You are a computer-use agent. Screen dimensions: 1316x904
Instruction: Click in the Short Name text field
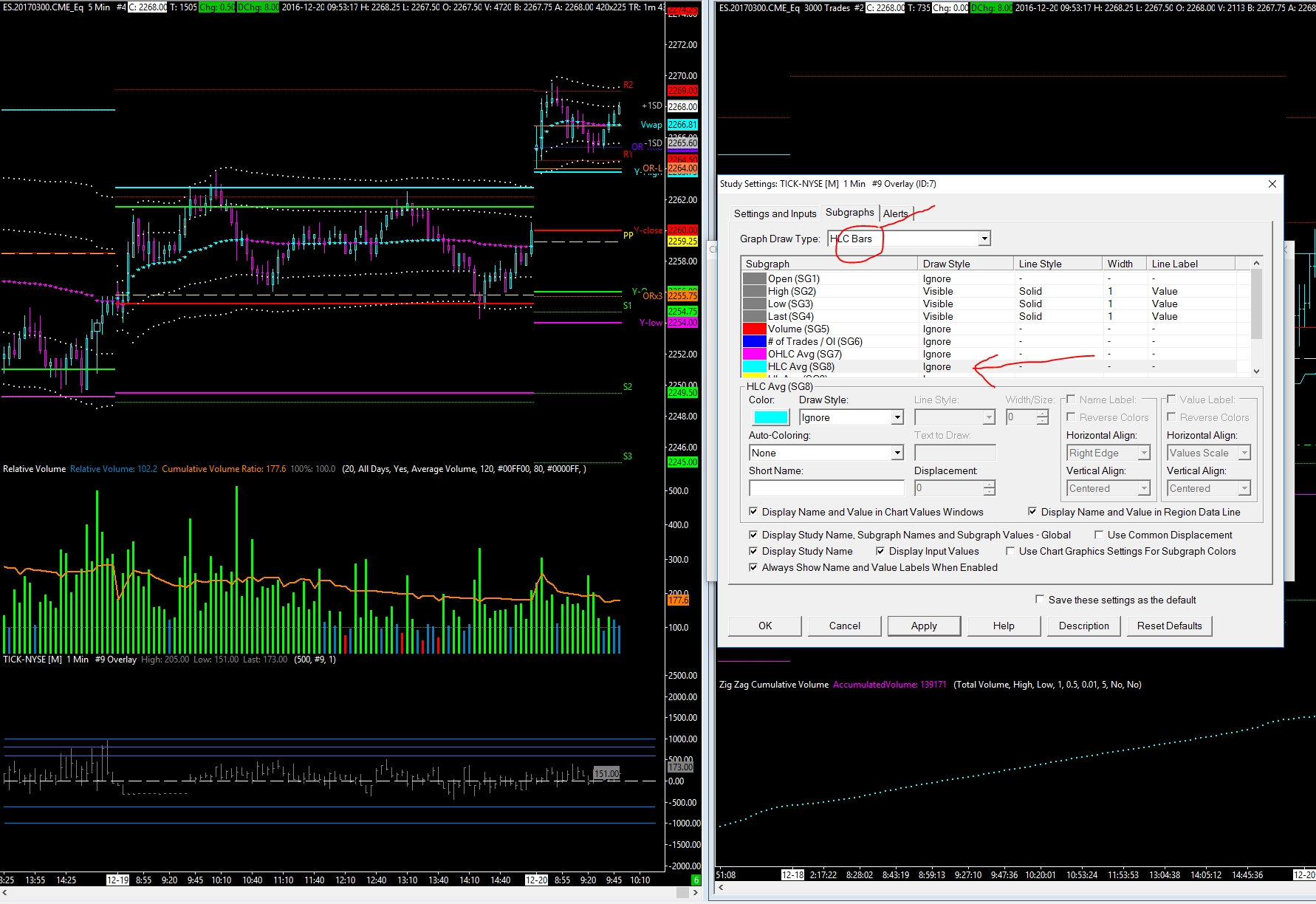(x=826, y=488)
